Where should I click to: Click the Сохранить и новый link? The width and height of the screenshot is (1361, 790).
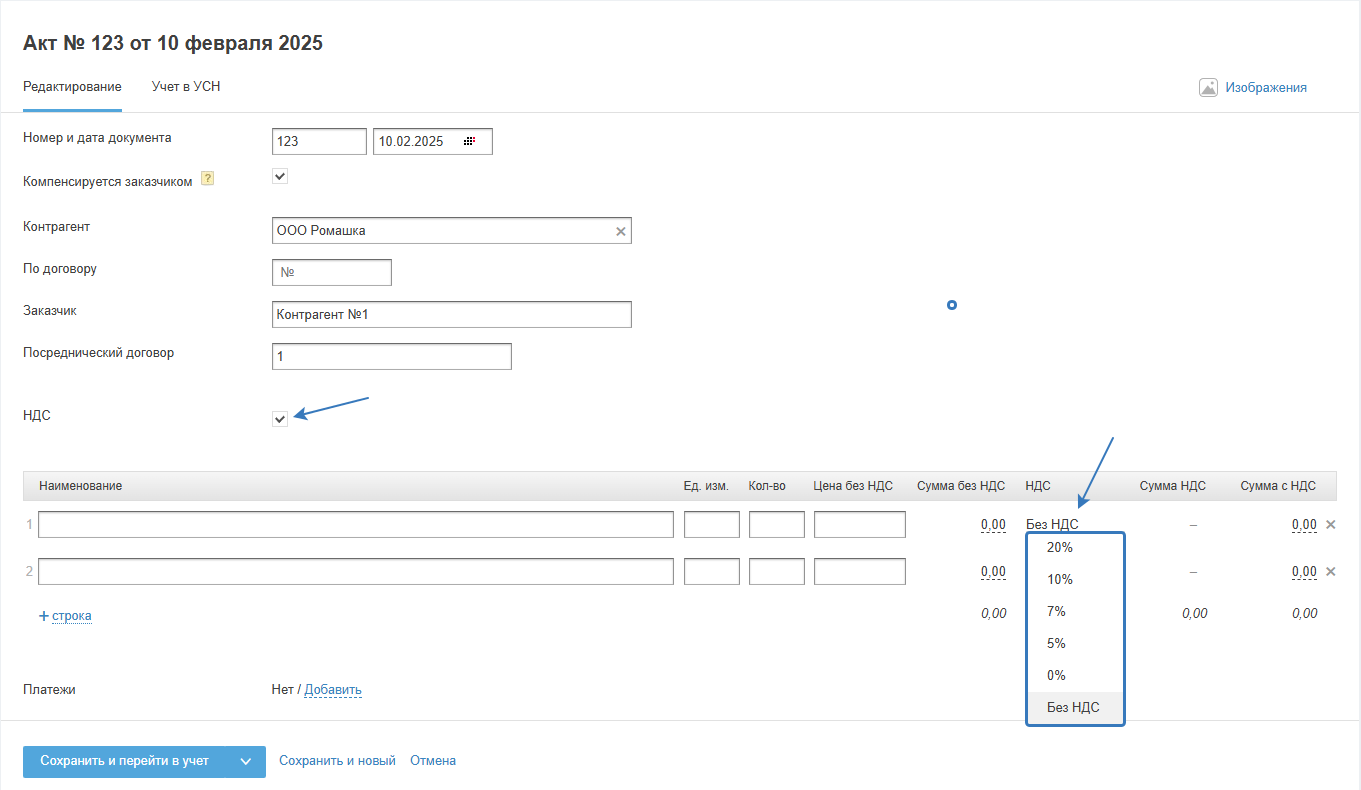point(337,761)
